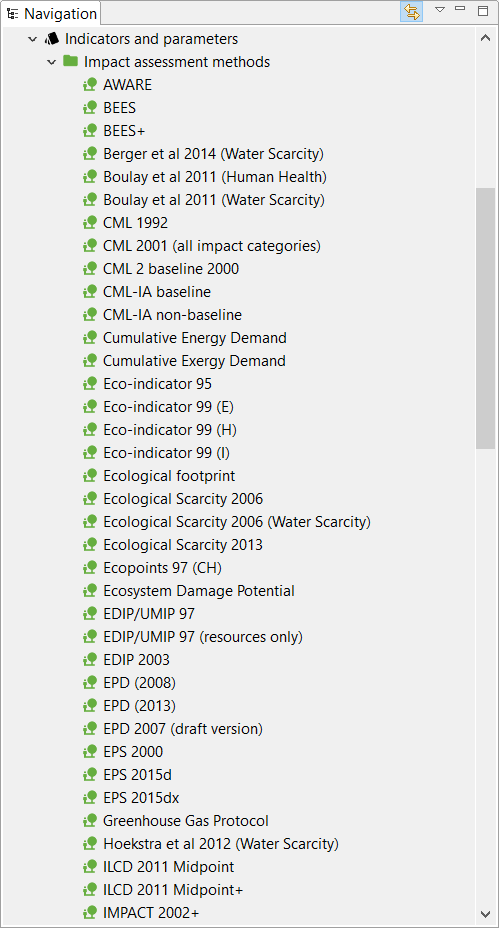Click the green Impact assessment methods folder icon

tap(70, 61)
